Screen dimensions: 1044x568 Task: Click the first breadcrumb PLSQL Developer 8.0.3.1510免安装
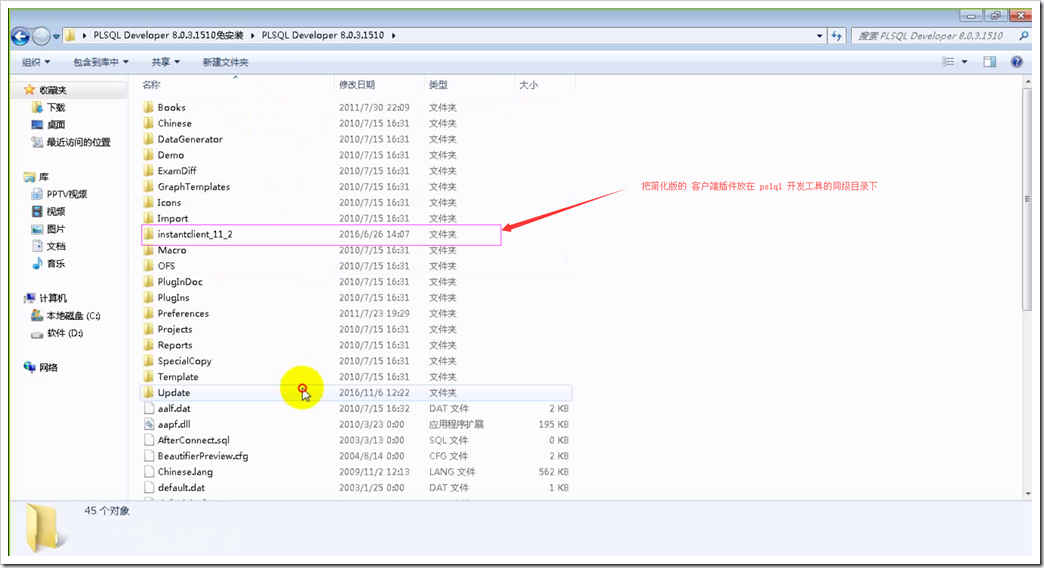coord(168,35)
